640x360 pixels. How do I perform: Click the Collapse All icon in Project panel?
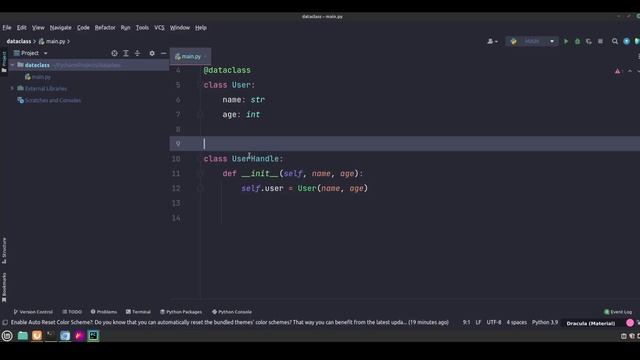137,53
